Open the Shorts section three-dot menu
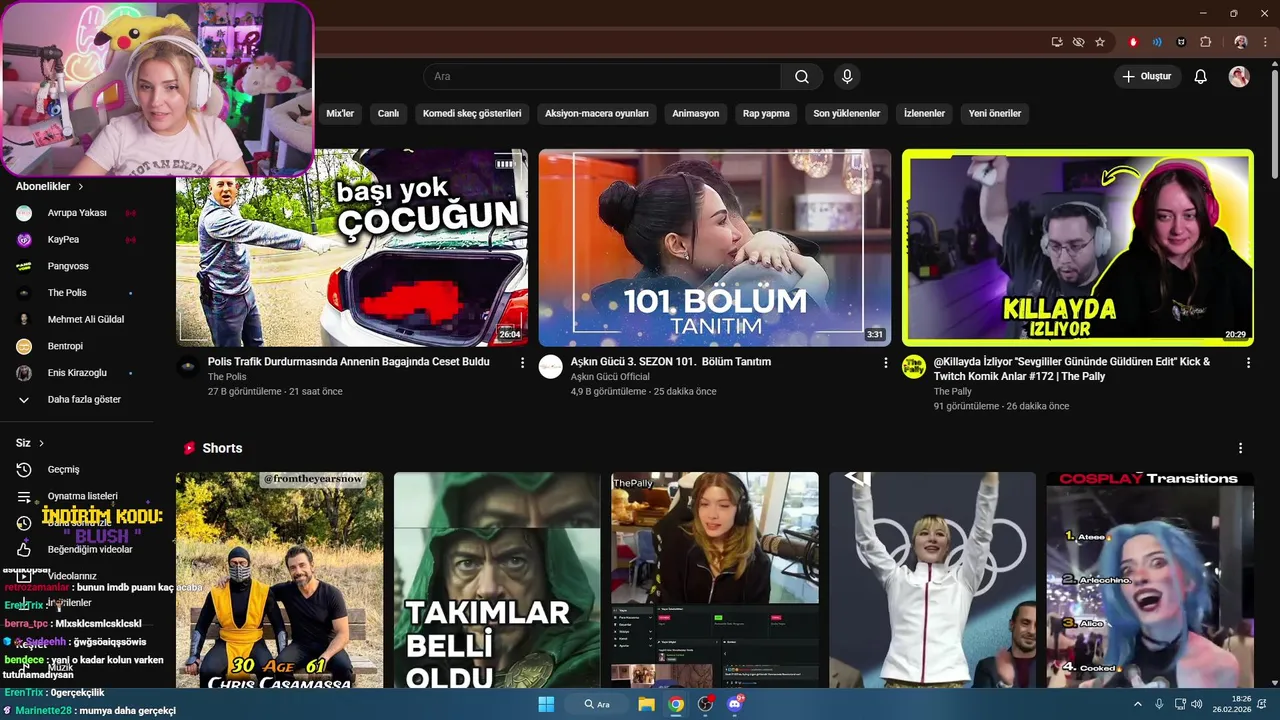Screen dimensions: 1280x720 click(1240, 448)
